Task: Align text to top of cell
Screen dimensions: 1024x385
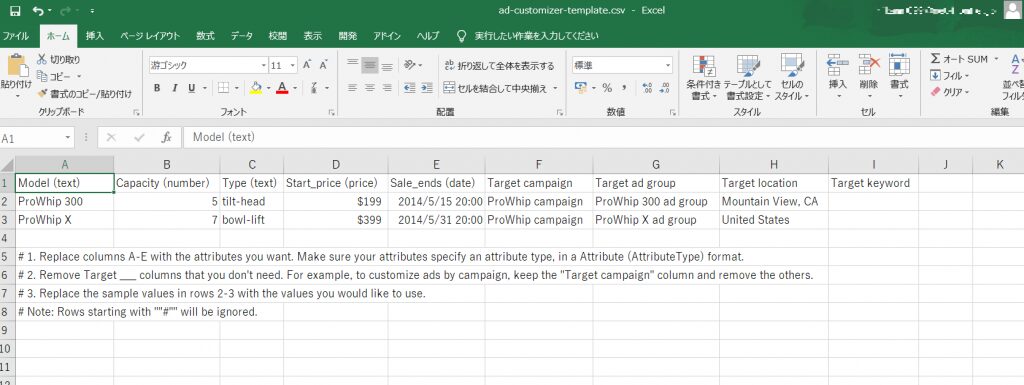Action: (x=353, y=65)
